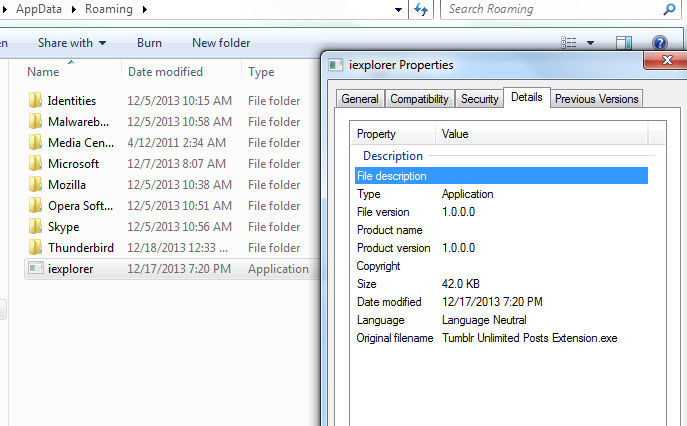Open the Share with dropdown
This screenshot has width=687, height=426.
pos(72,43)
